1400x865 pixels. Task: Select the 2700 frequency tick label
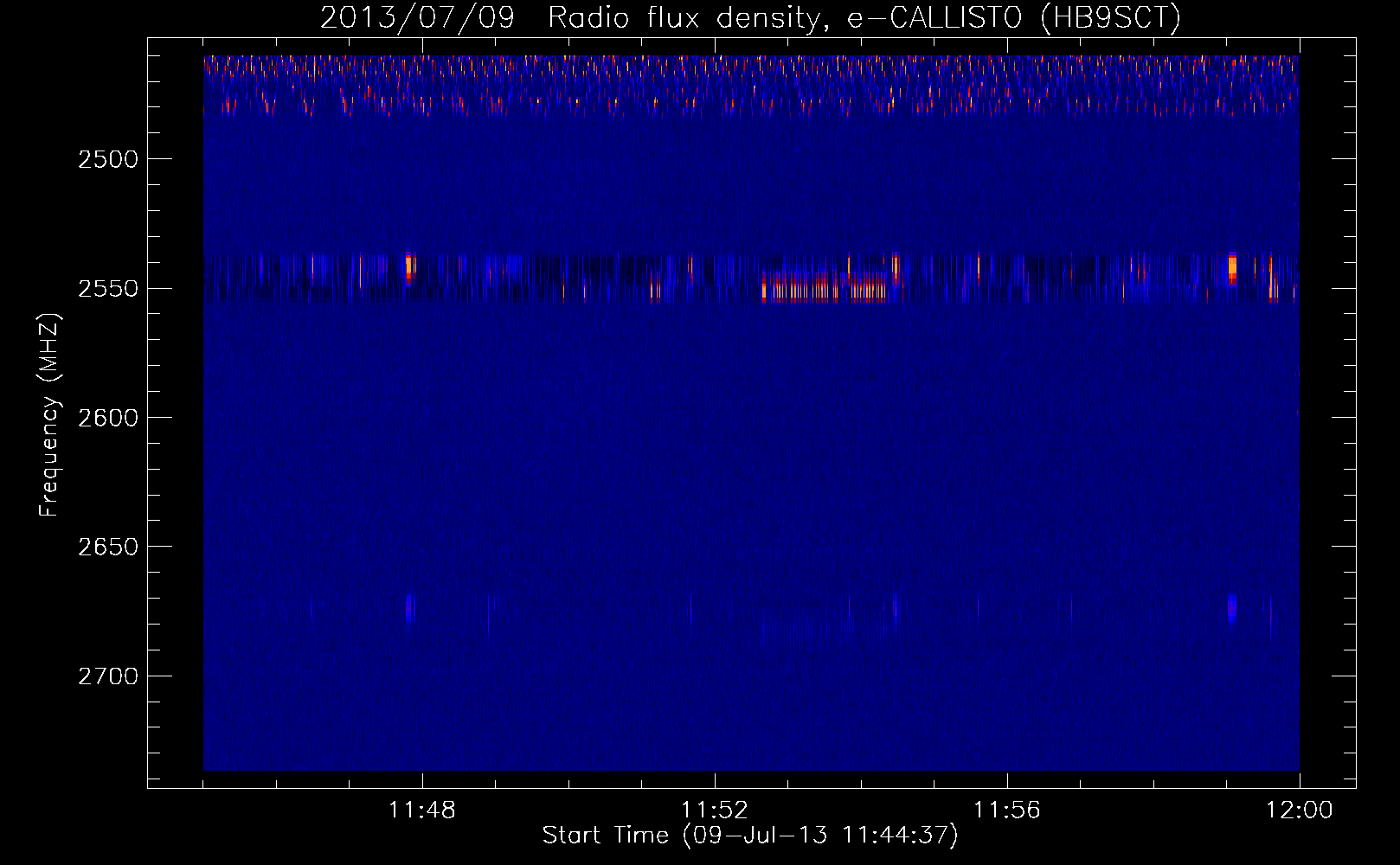[x=108, y=676]
